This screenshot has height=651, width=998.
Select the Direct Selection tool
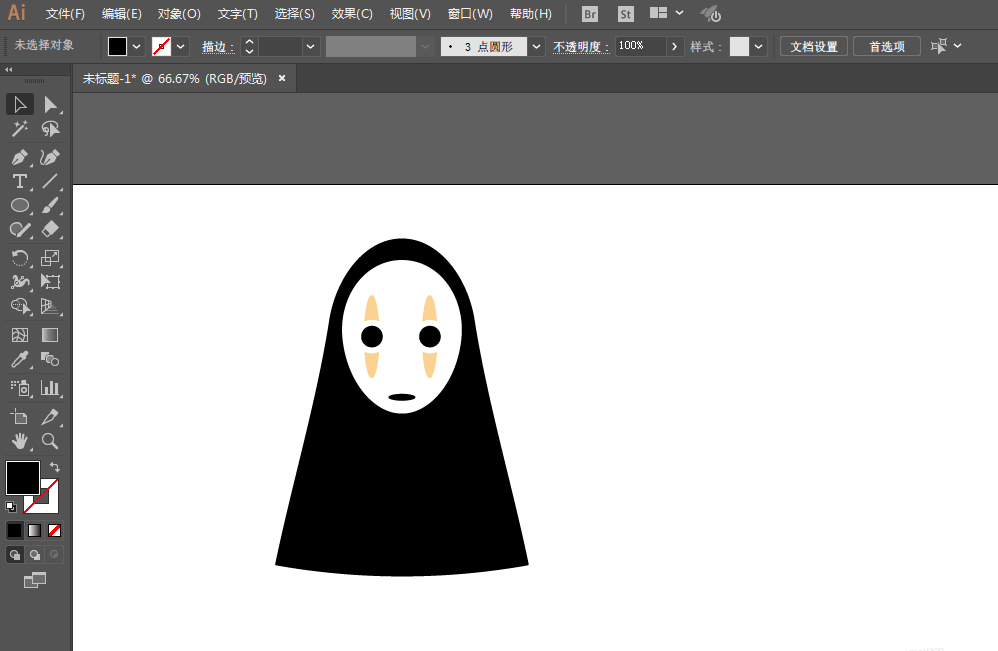pos(50,105)
